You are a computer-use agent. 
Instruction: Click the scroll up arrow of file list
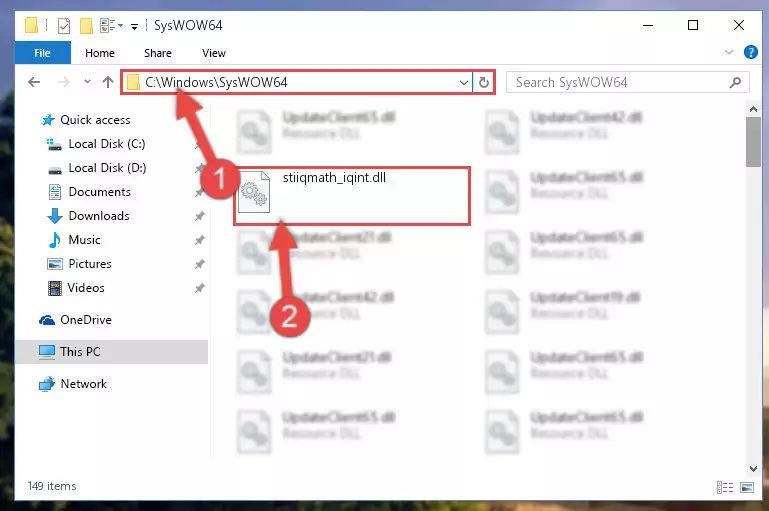754,109
